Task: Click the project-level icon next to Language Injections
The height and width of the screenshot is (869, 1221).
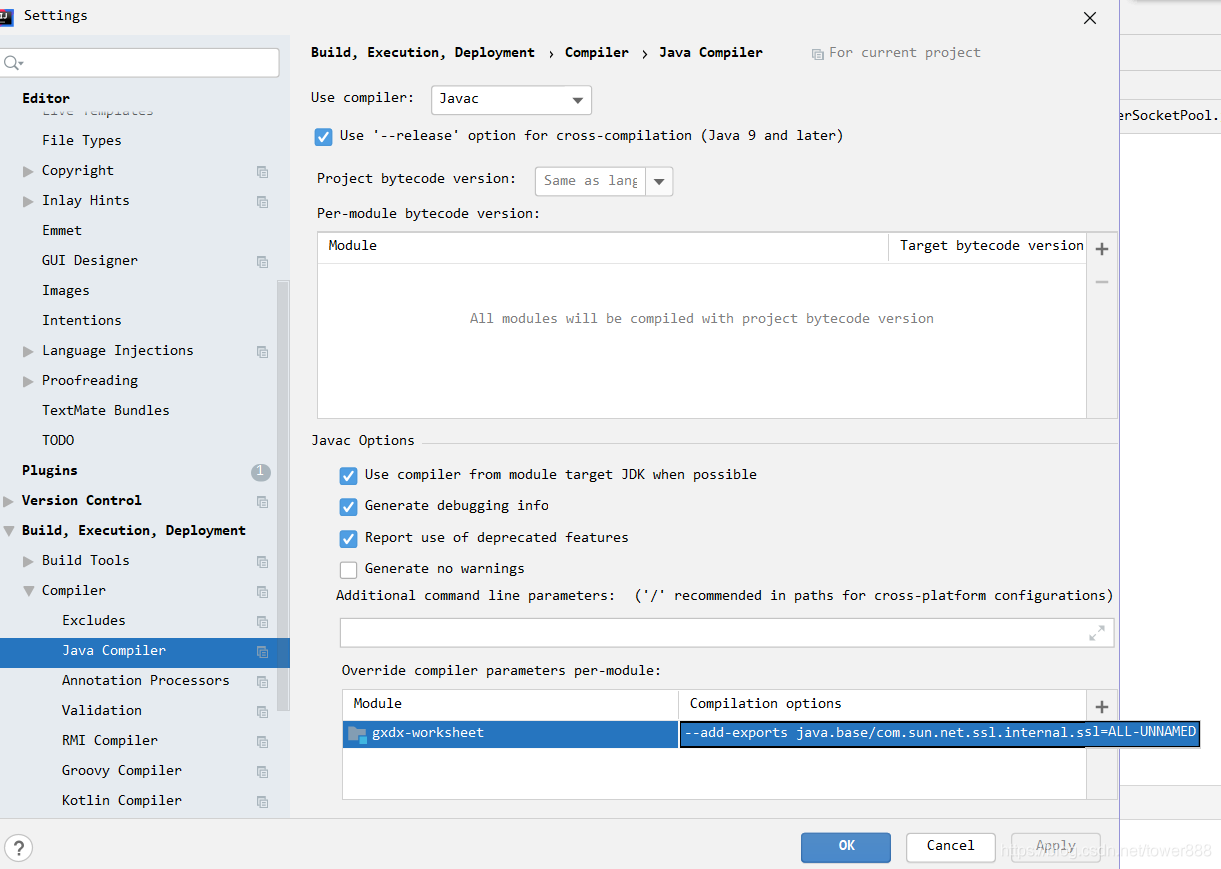Action: [262, 351]
